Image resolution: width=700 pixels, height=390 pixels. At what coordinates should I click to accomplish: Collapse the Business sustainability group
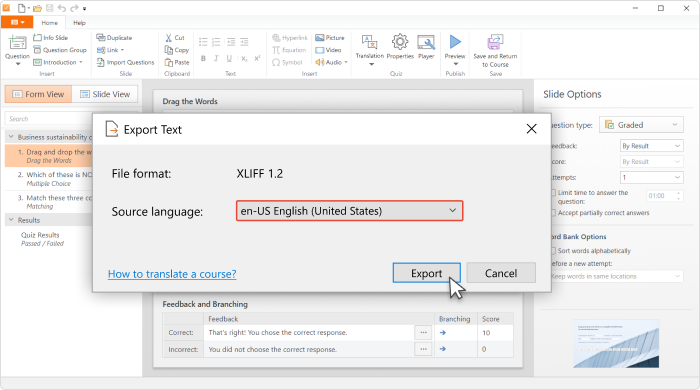coord(11,137)
